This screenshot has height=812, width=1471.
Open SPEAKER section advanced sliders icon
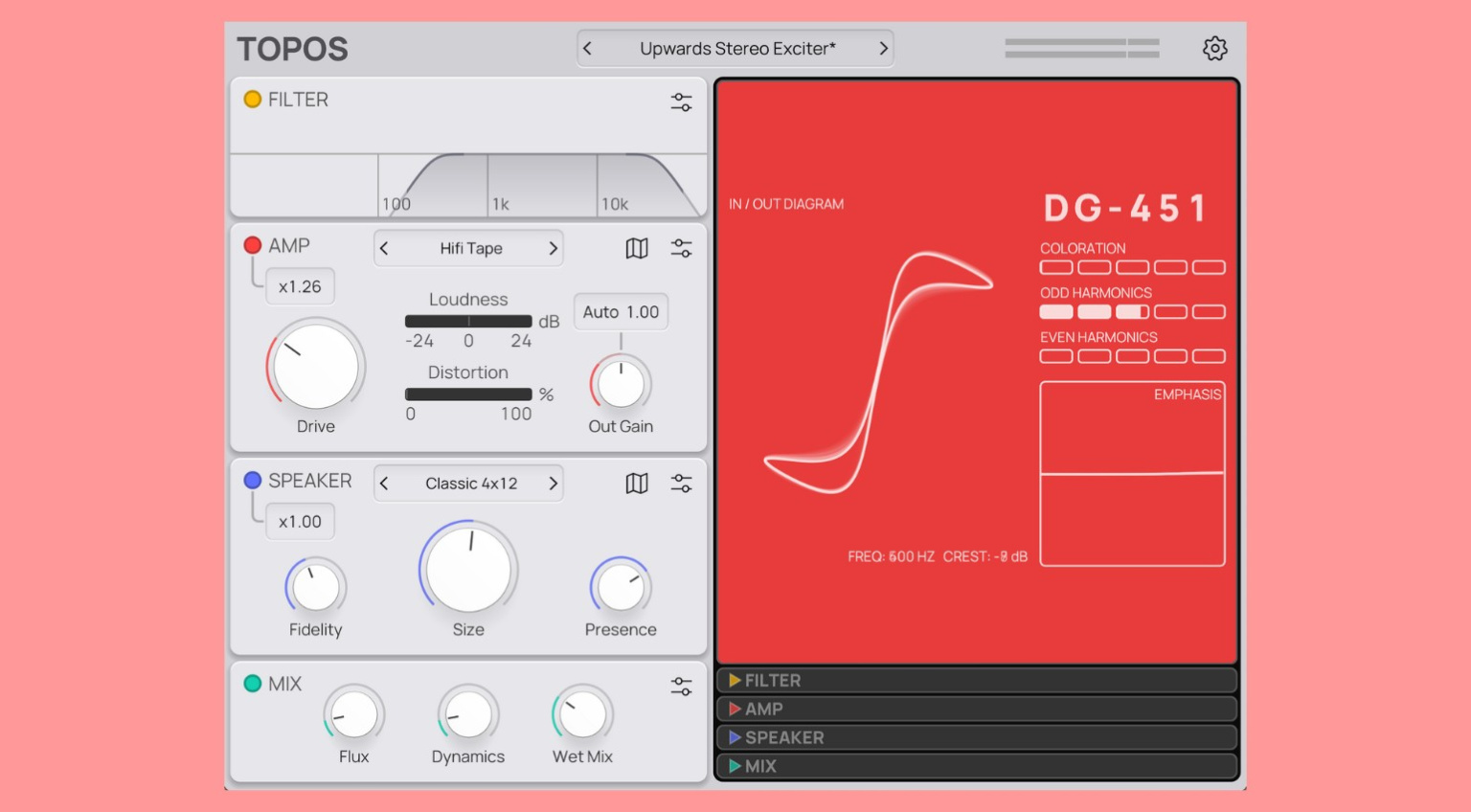[x=681, y=484]
